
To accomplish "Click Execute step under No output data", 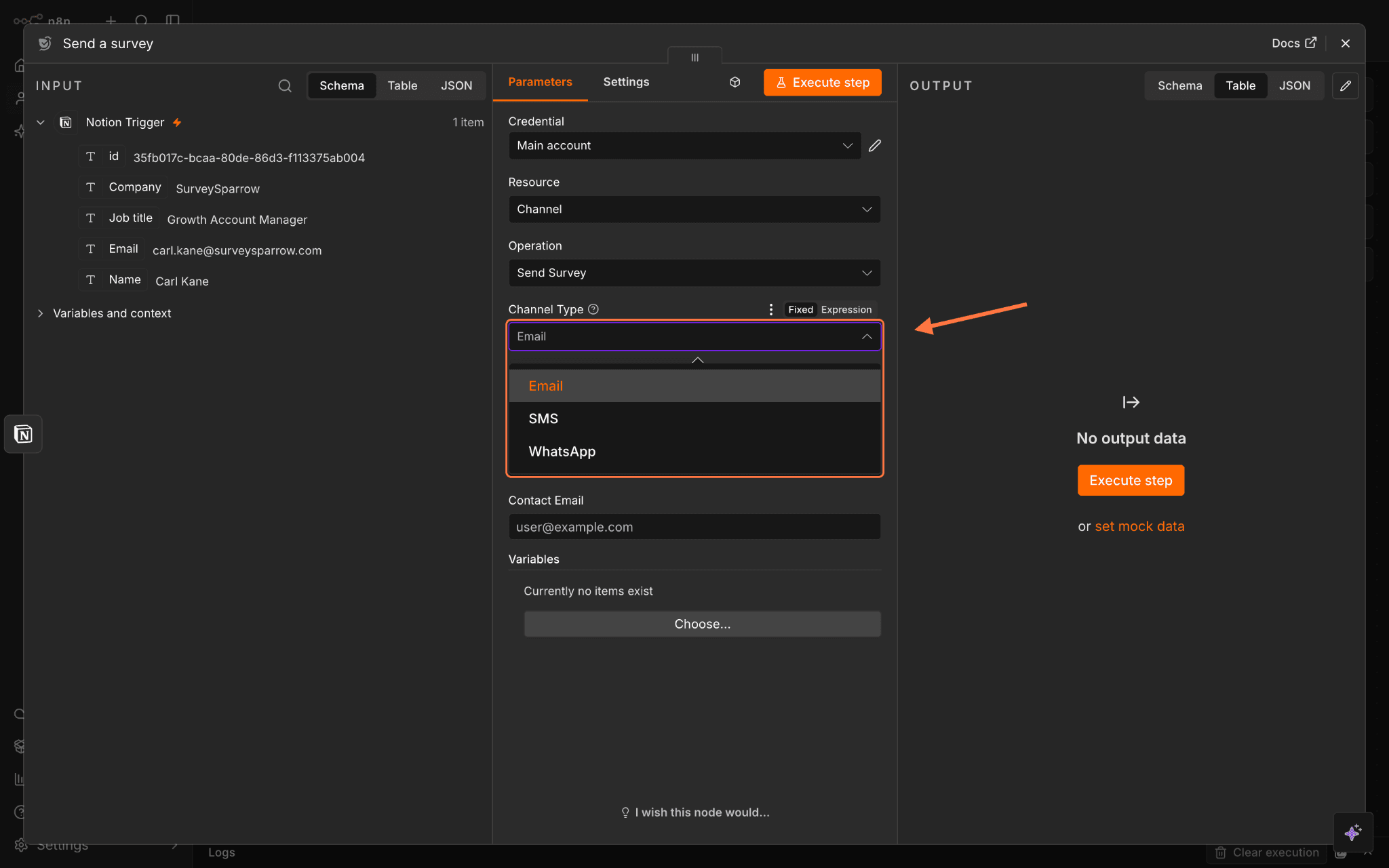I will 1131,480.
